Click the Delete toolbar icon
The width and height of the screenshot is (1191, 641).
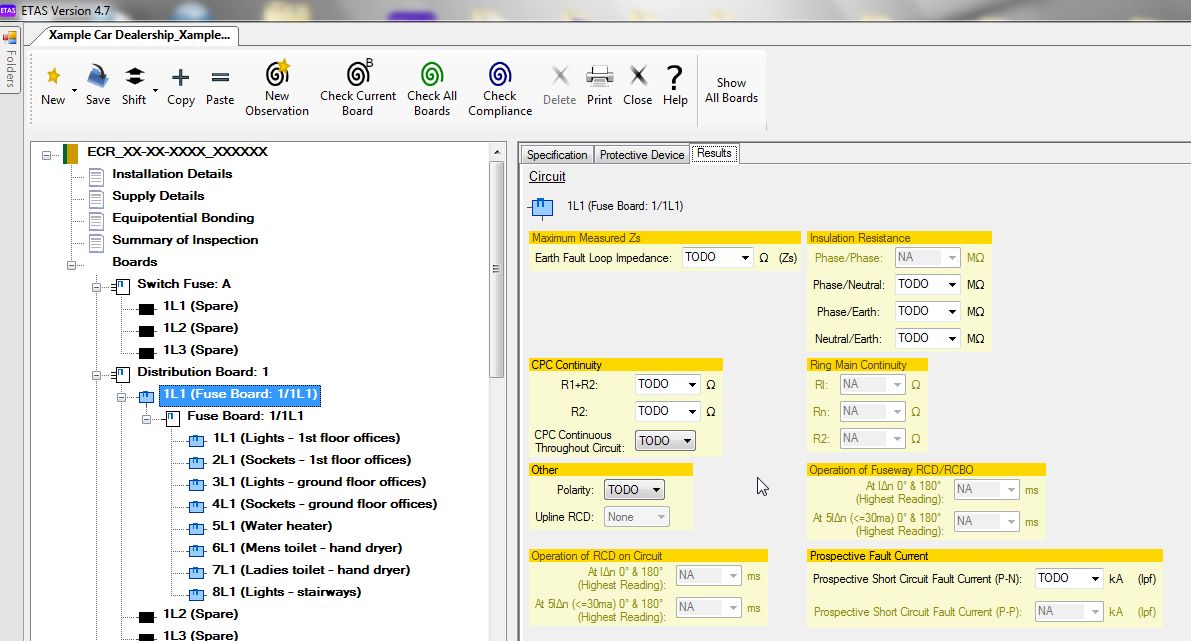pyautogui.click(x=560, y=75)
